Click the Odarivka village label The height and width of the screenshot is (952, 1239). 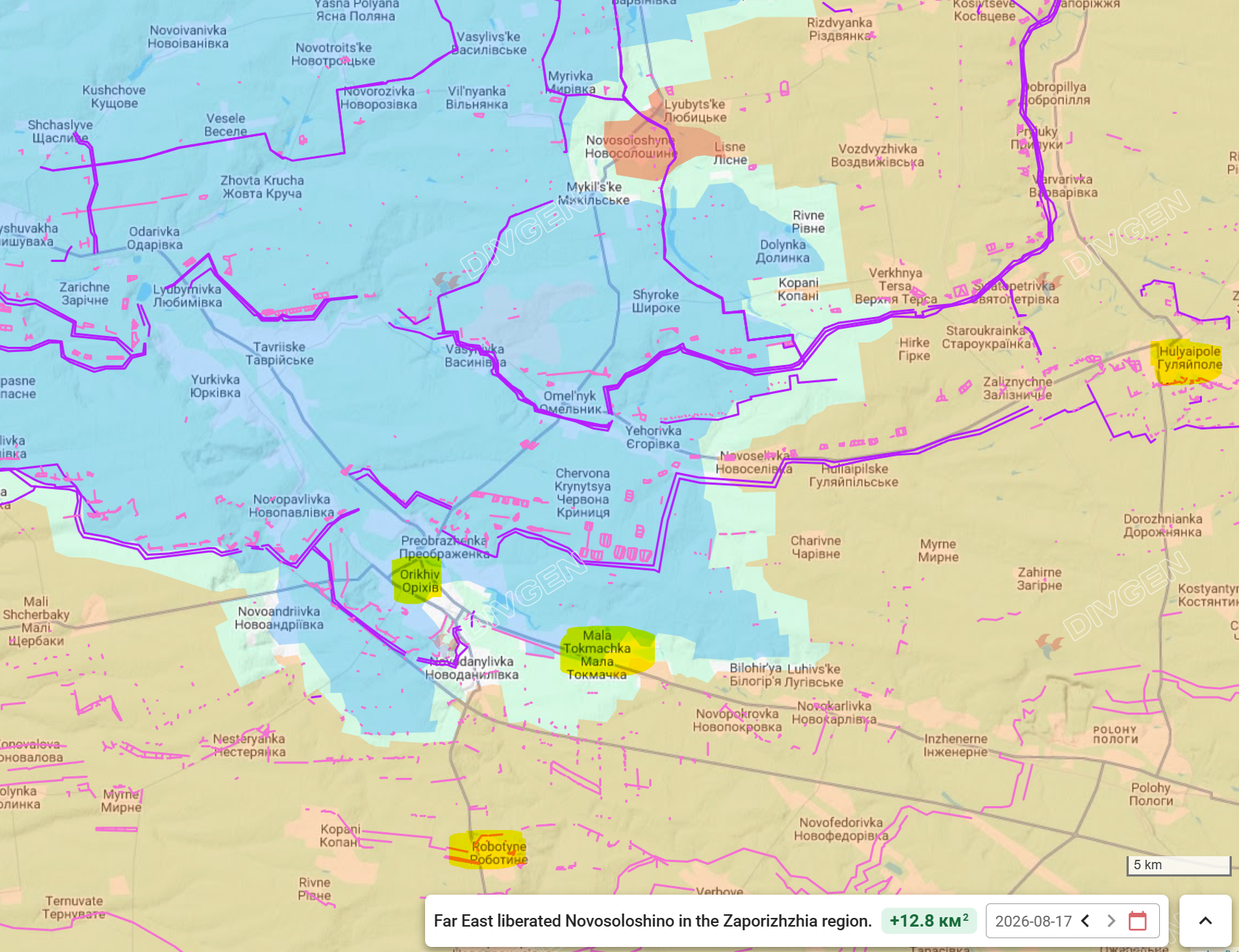[x=155, y=238]
